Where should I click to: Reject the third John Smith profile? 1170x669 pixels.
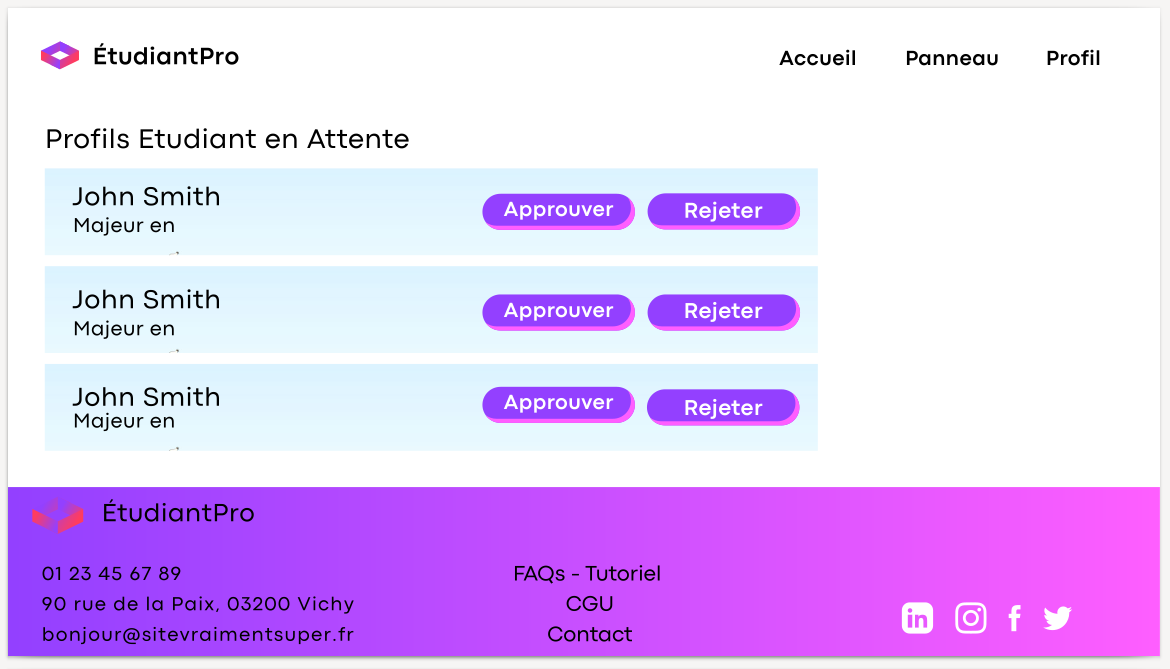(x=723, y=408)
